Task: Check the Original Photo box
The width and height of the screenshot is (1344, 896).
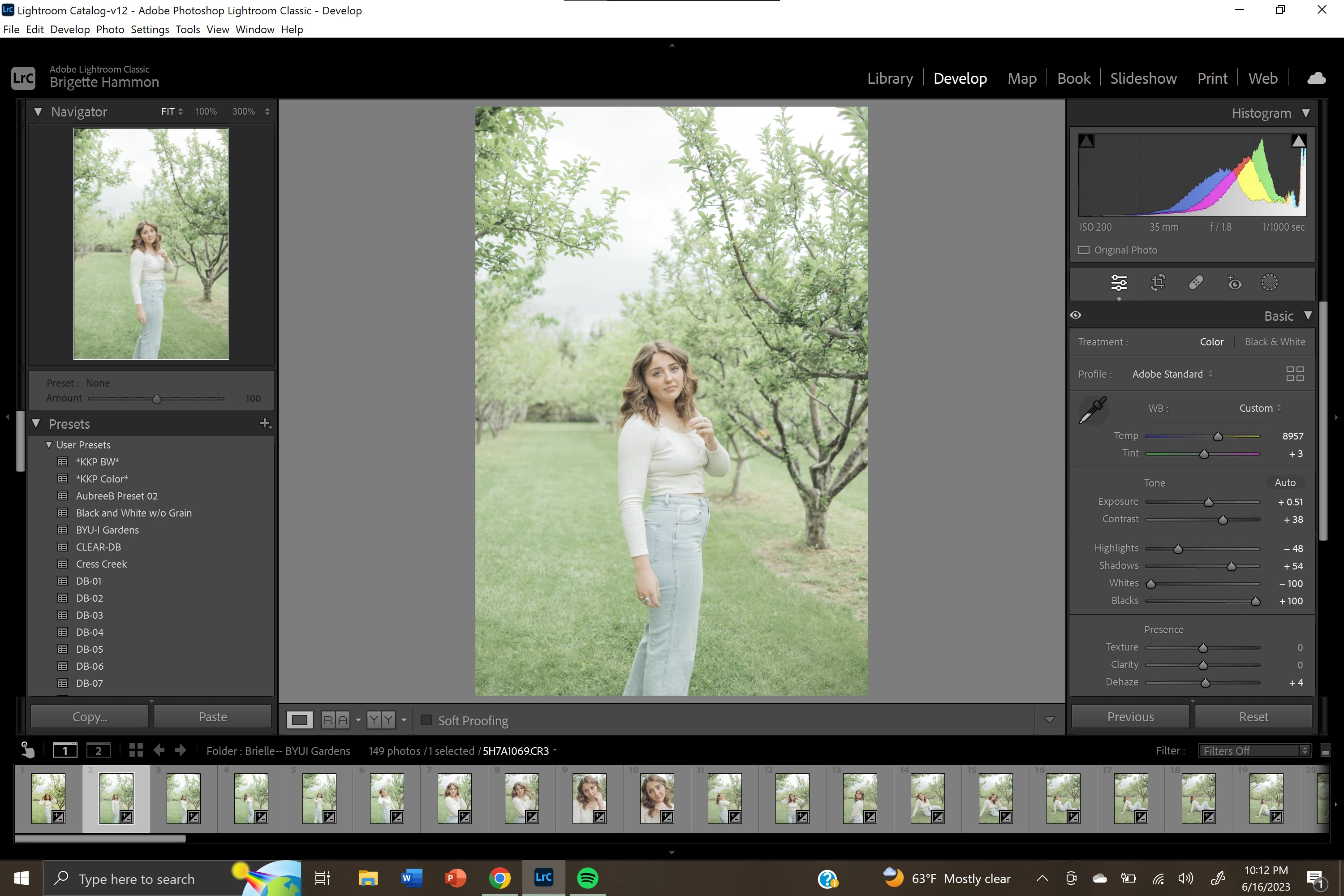Action: 1083,250
